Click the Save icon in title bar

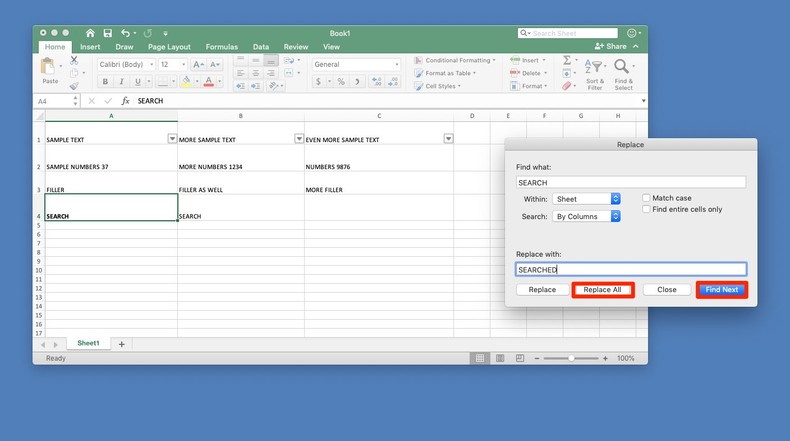click(x=110, y=33)
